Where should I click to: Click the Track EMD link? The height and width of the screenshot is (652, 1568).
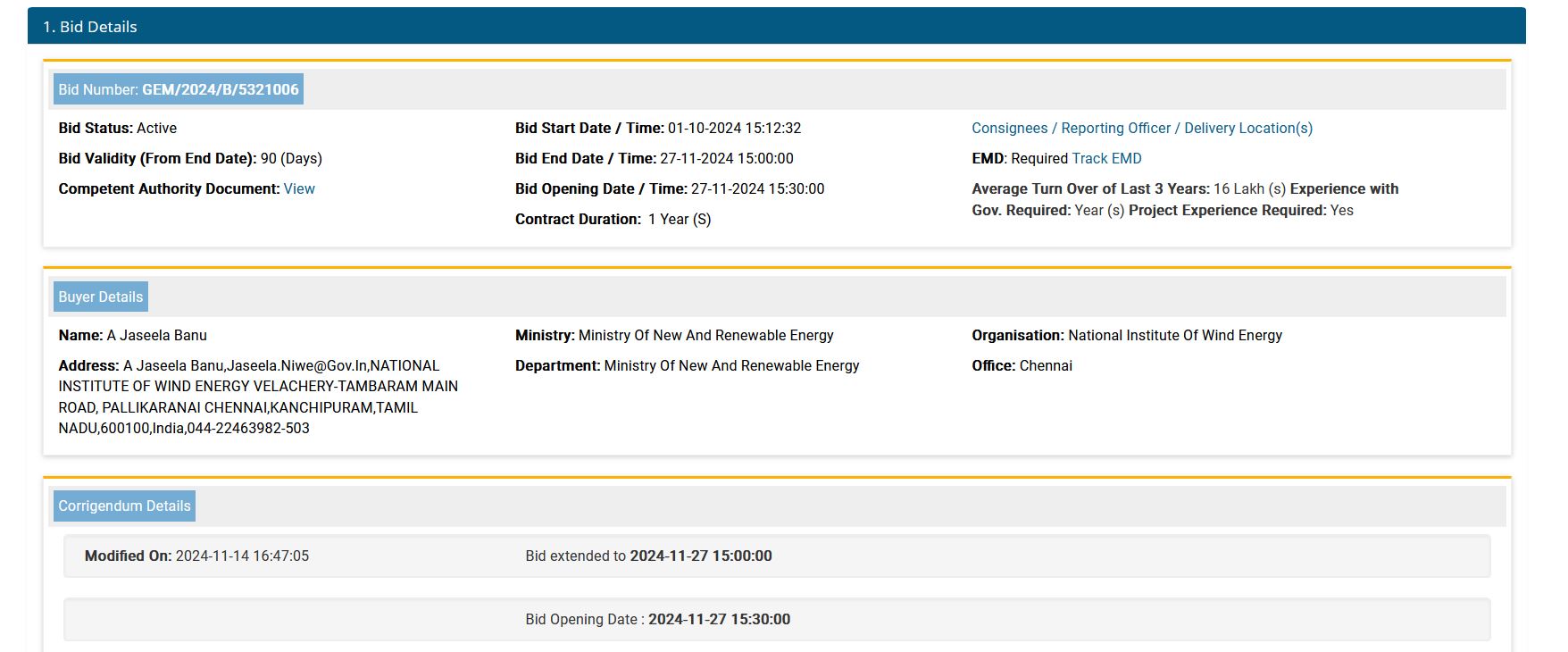1106,159
